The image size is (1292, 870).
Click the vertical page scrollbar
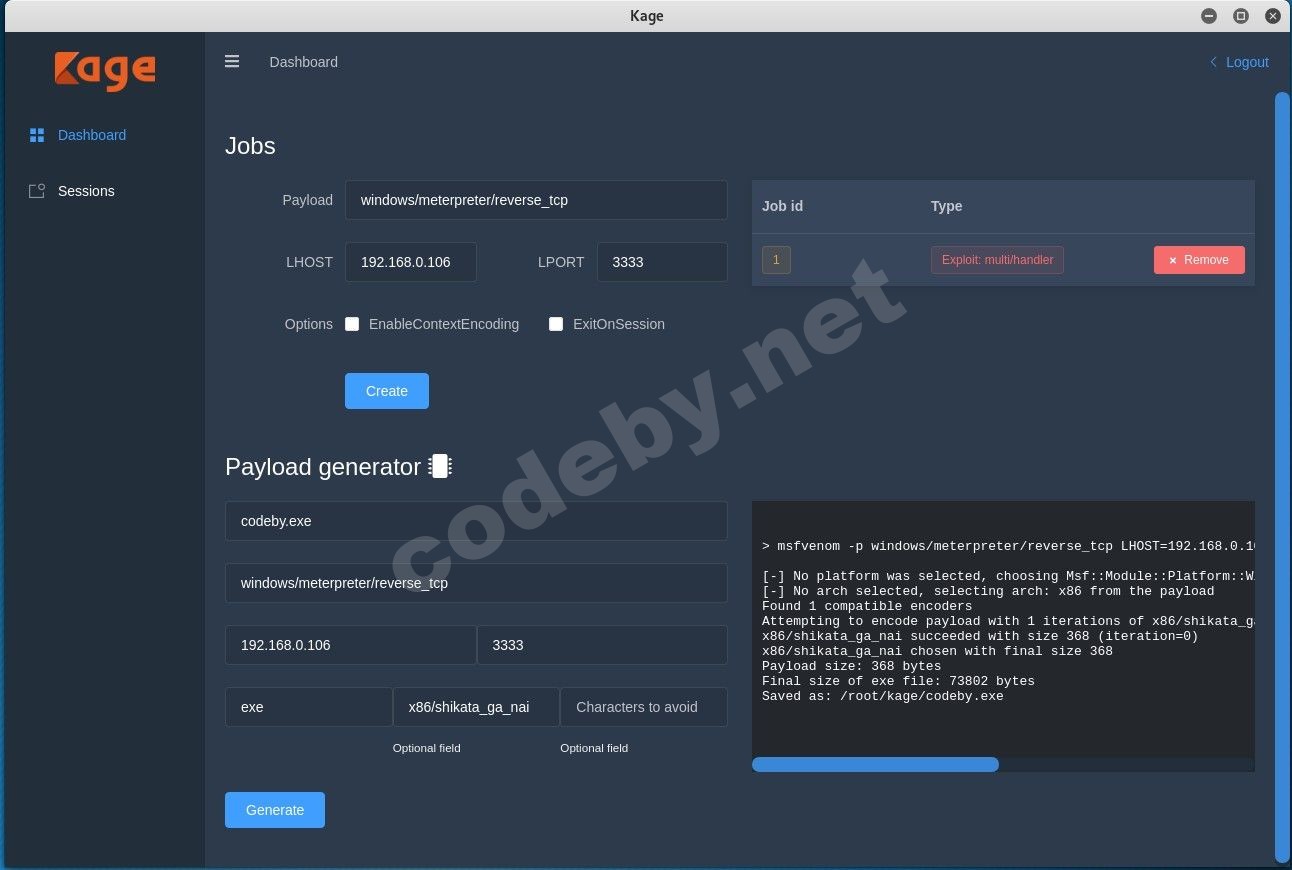[1282, 477]
